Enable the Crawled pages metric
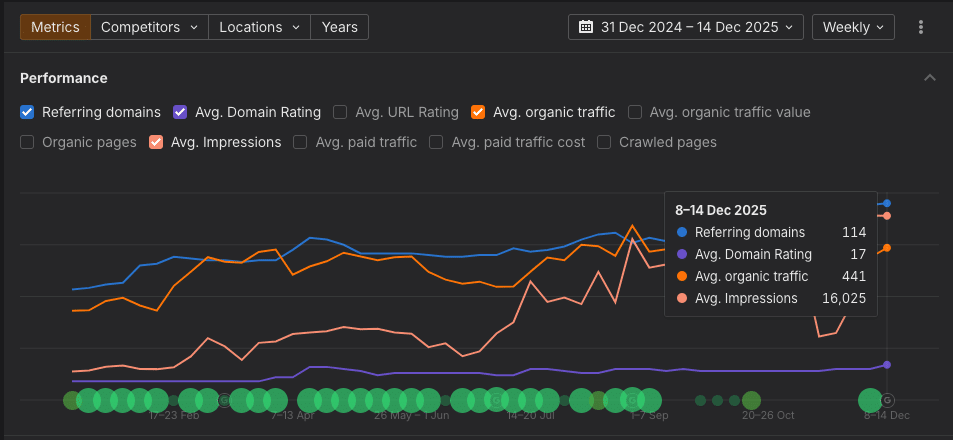This screenshot has height=440, width=953. pyautogui.click(x=604, y=142)
